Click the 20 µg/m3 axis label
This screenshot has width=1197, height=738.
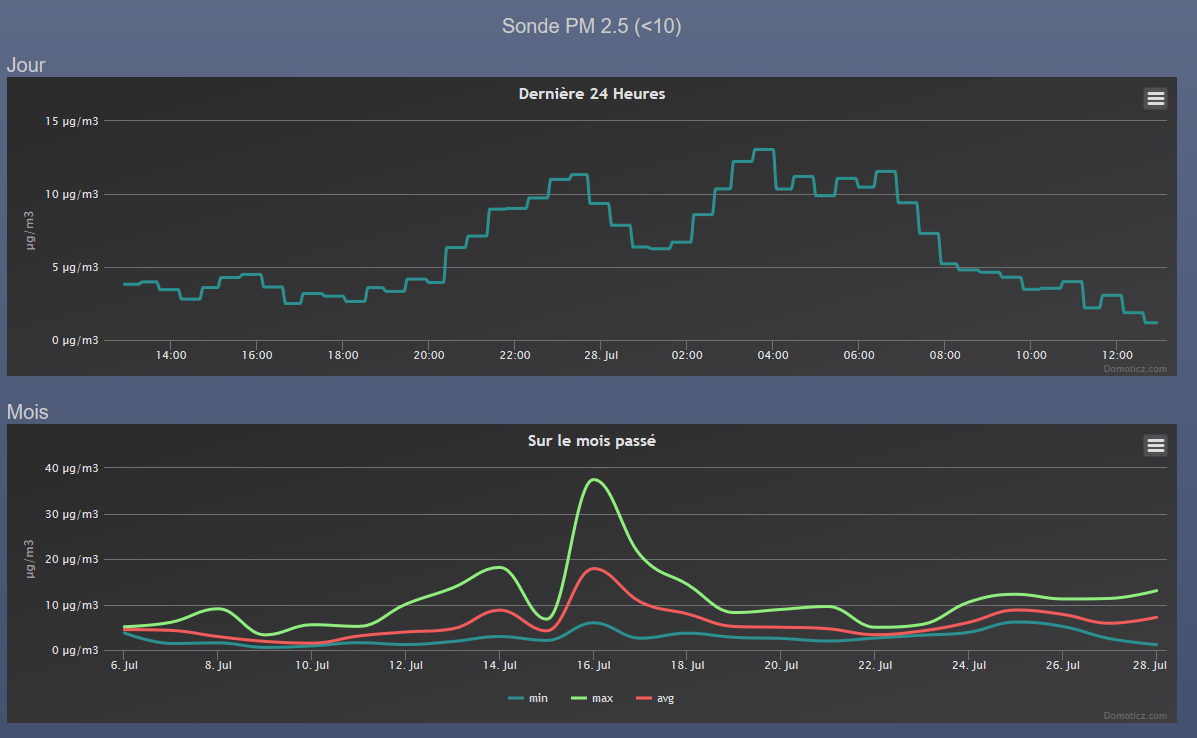pyautogui.click(x=72, y=559)
